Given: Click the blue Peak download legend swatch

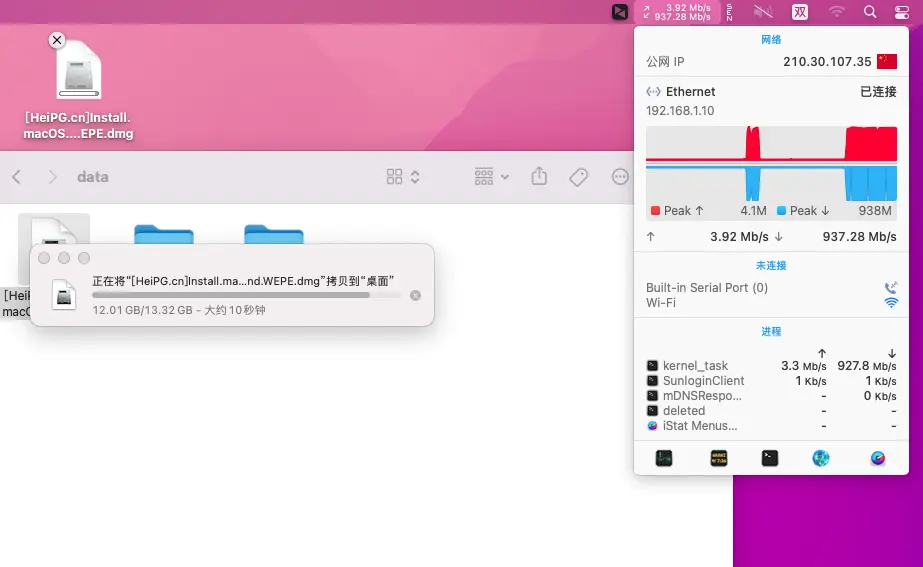Looking at the screenshot, I should point(782,211).
